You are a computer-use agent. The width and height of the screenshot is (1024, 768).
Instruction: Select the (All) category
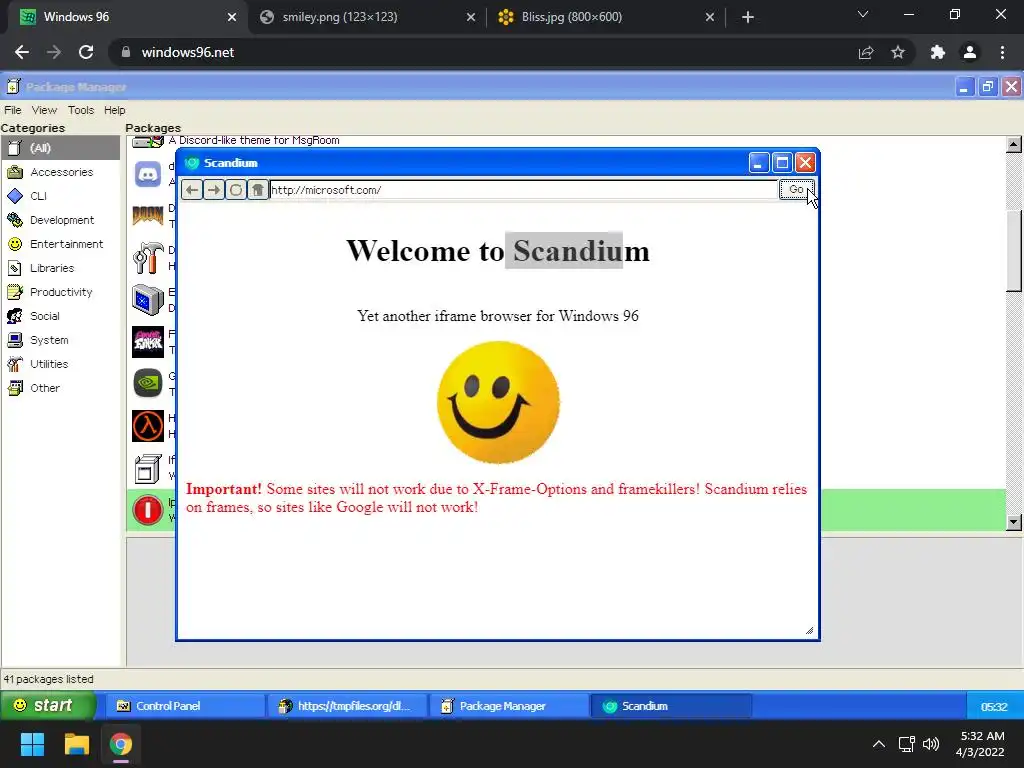pos(61,148)
